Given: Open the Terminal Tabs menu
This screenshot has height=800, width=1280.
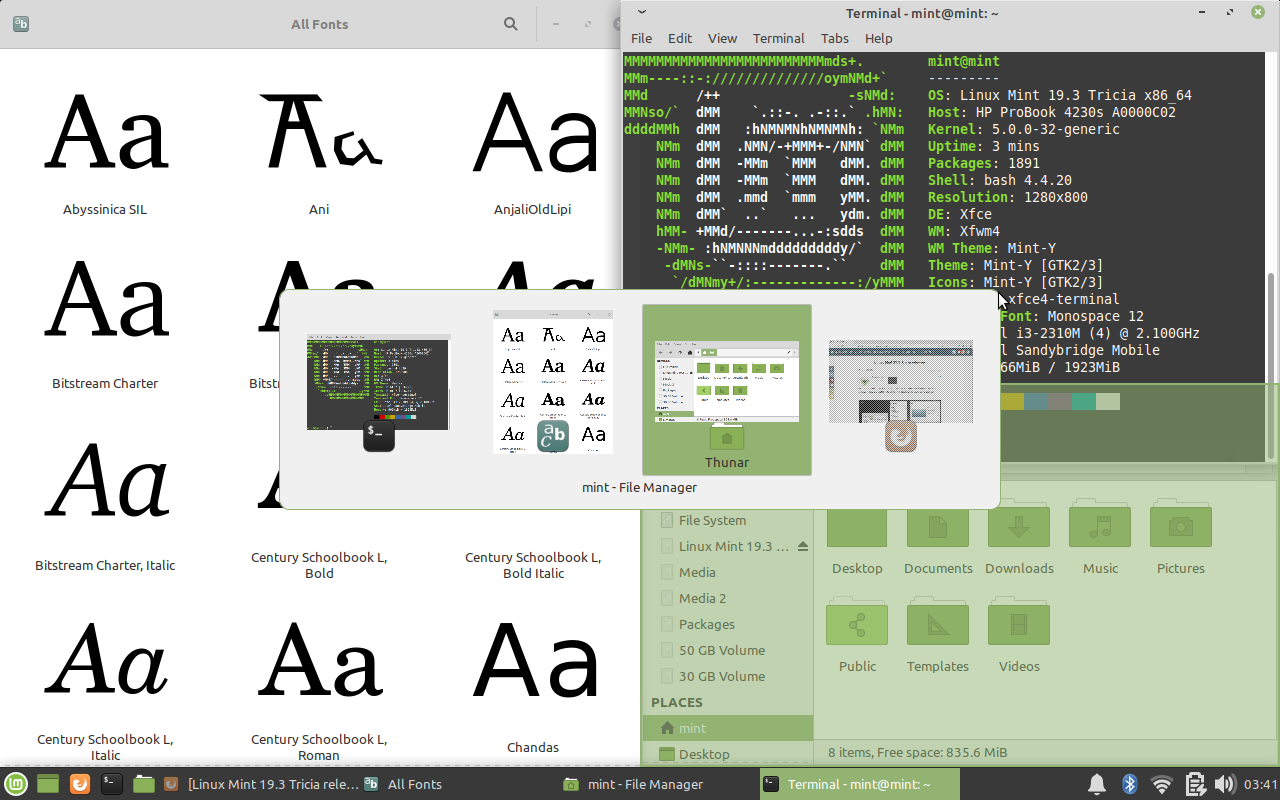Looking at the screenshot, I should tap(835, 38).
